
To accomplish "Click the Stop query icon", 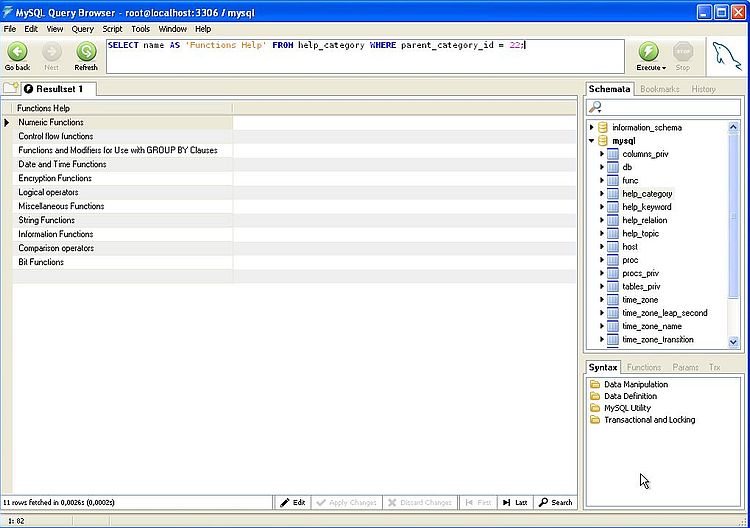I will 683,51.
